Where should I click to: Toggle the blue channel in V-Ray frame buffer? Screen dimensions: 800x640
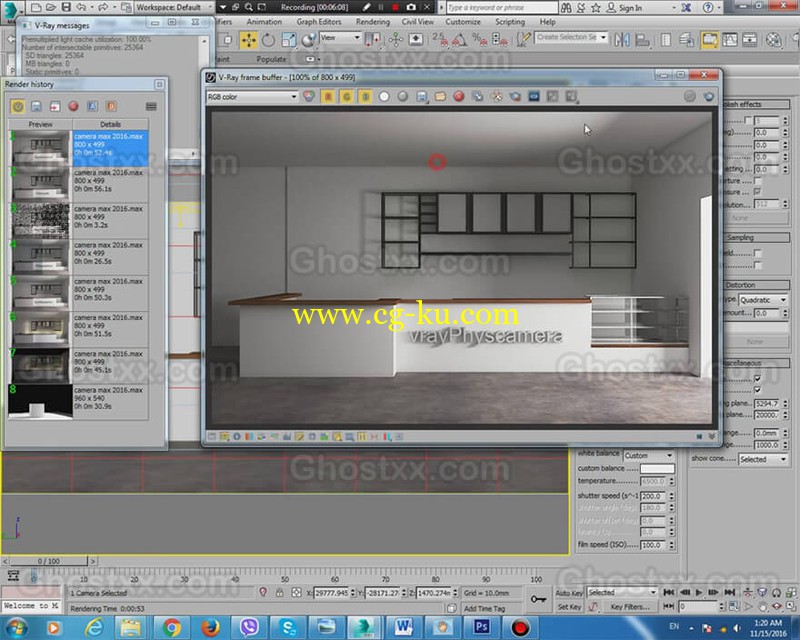[x=365, y=96]
